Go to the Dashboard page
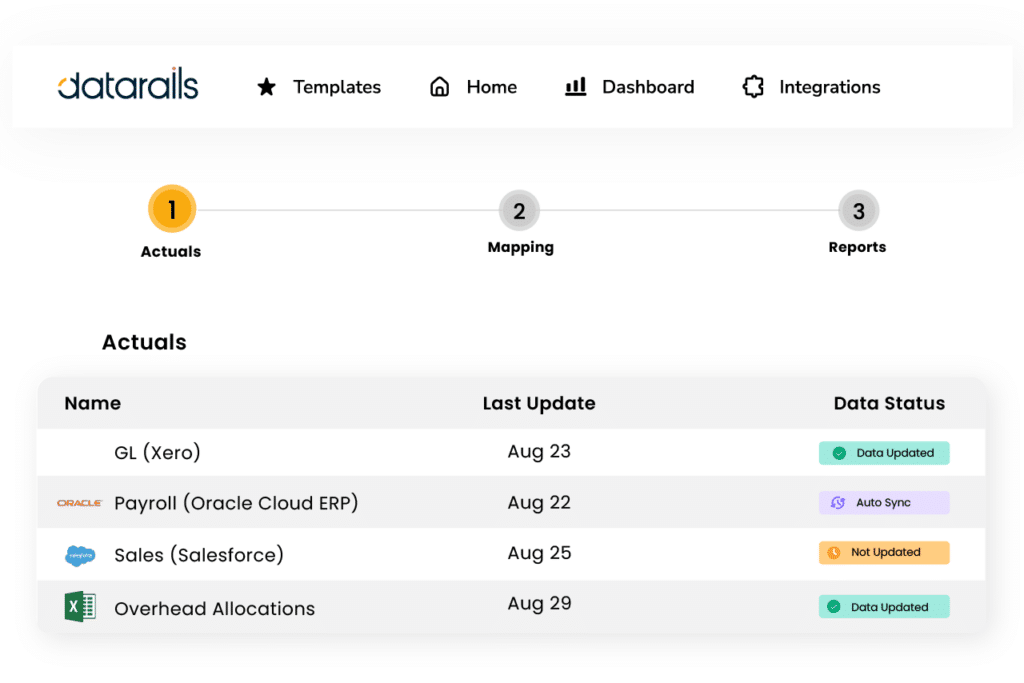The height and width of the screenshot is (683, 1024). 647,87
